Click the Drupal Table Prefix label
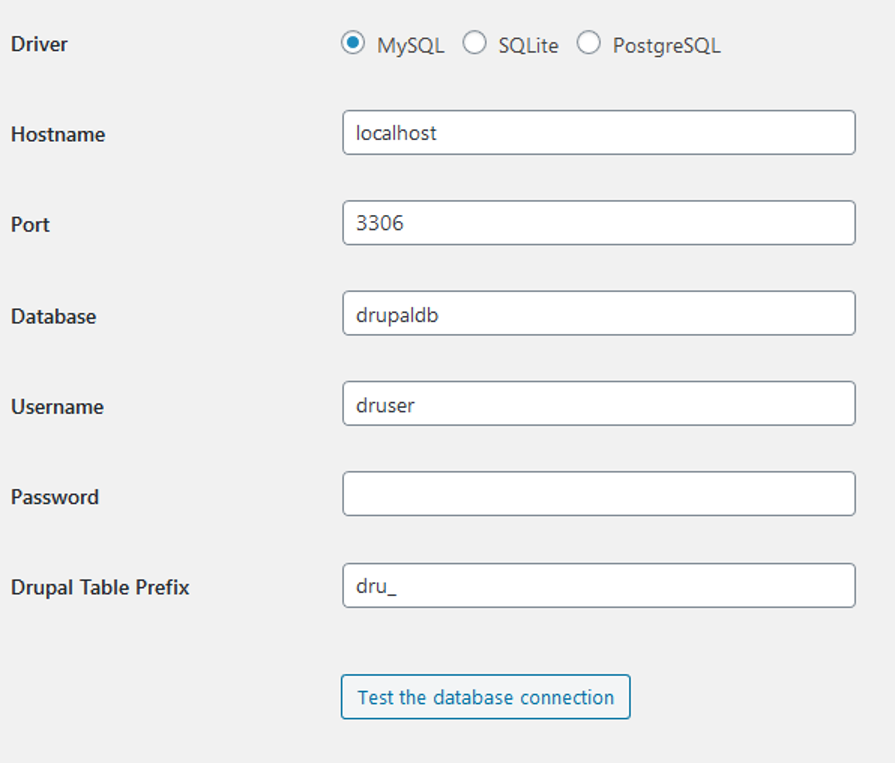This screenshot has width=895, height=763. click(x=100, y=587)
